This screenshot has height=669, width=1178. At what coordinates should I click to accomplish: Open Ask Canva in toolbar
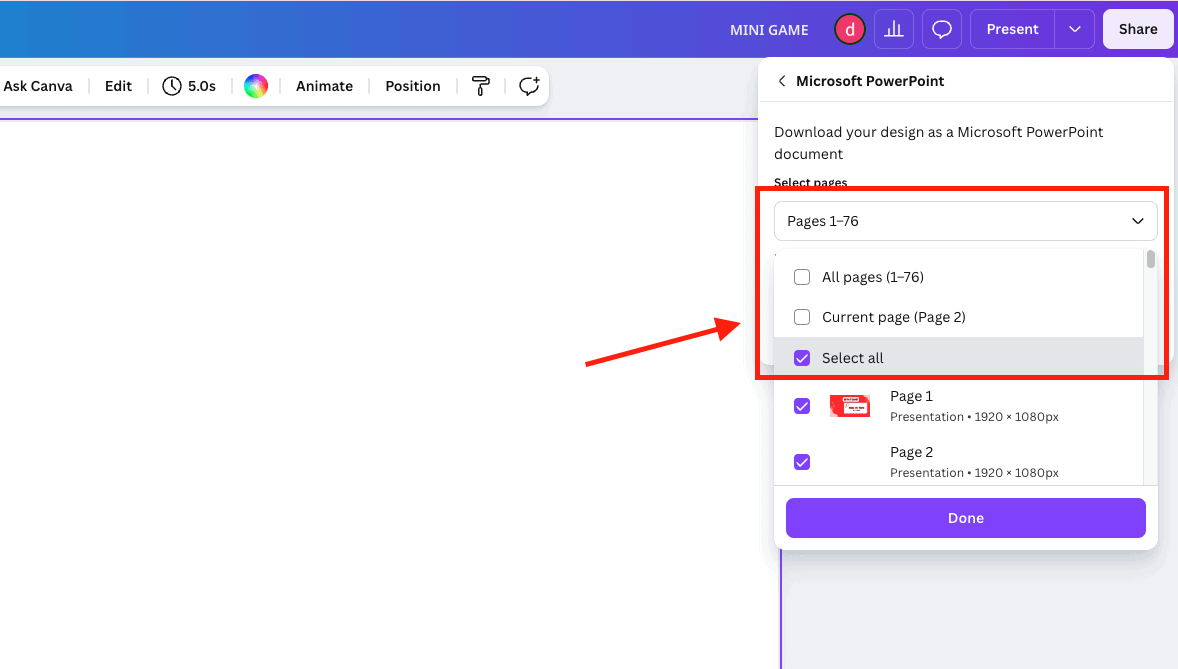click(x=38, y=86)
